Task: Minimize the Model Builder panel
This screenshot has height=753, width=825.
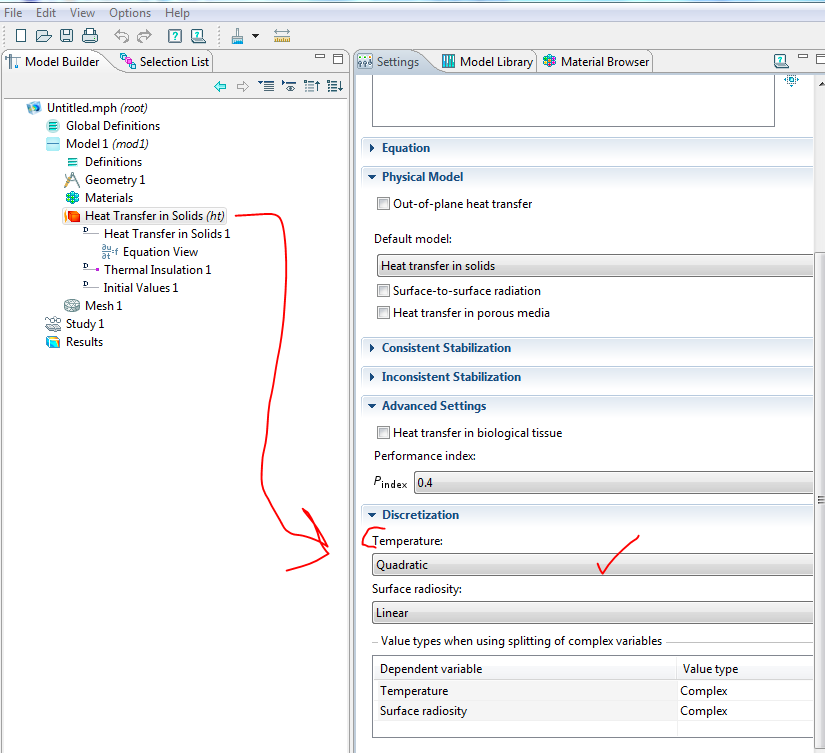Action: tap(320, 56)
